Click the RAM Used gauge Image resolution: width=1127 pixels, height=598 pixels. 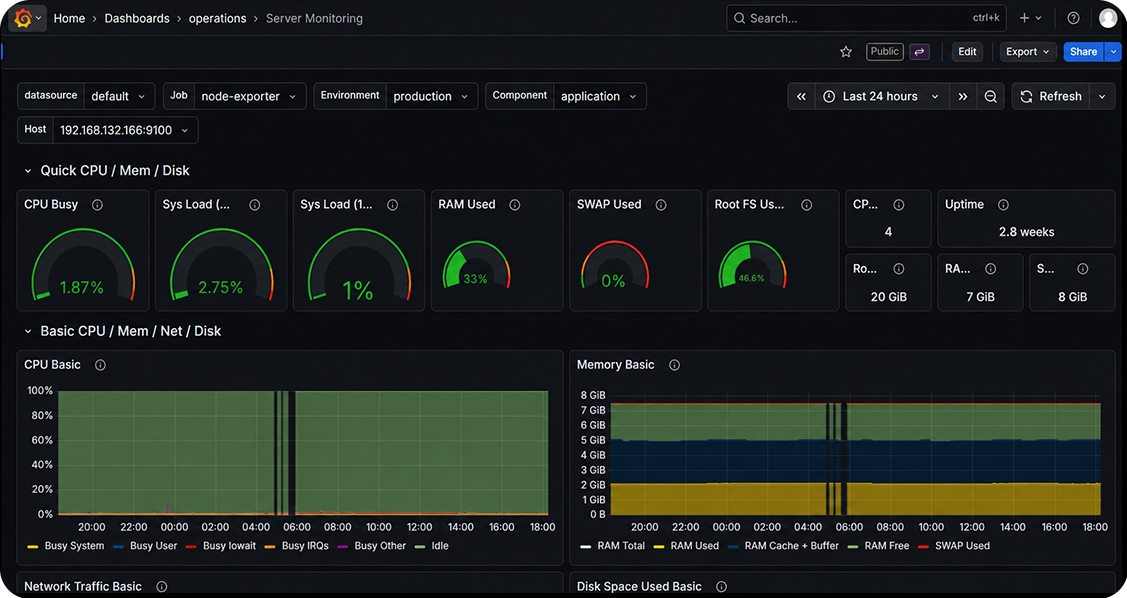(x=476, y=266)
